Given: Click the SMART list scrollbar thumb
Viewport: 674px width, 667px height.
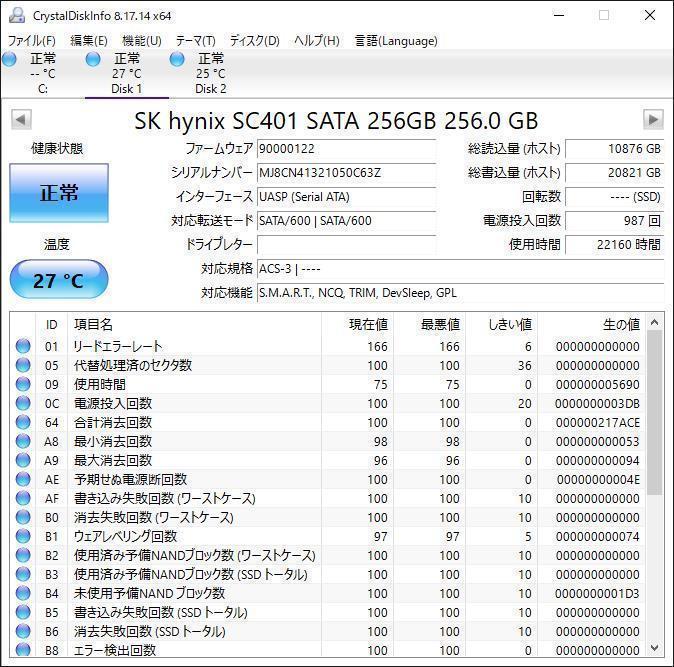Looking at the screenshot, I should 654,413.
